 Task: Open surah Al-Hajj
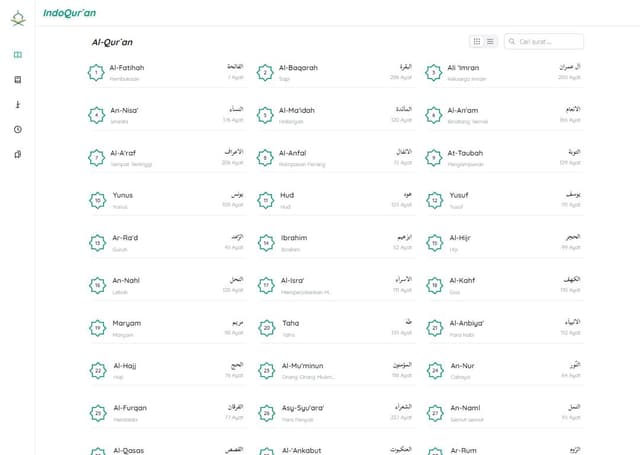pyautogui.click(x=167, y=371)
